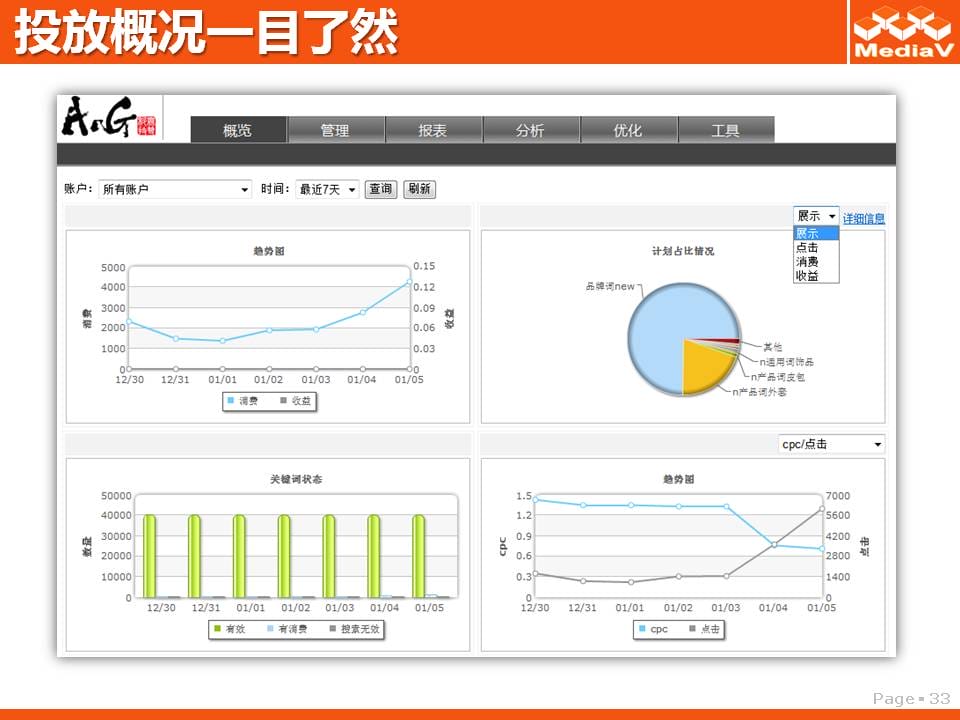This screenshot has height=720, width=960.
Task: Click the blue 消费 legend swatch under the trend chart
Action: click(x=231, y=400)
